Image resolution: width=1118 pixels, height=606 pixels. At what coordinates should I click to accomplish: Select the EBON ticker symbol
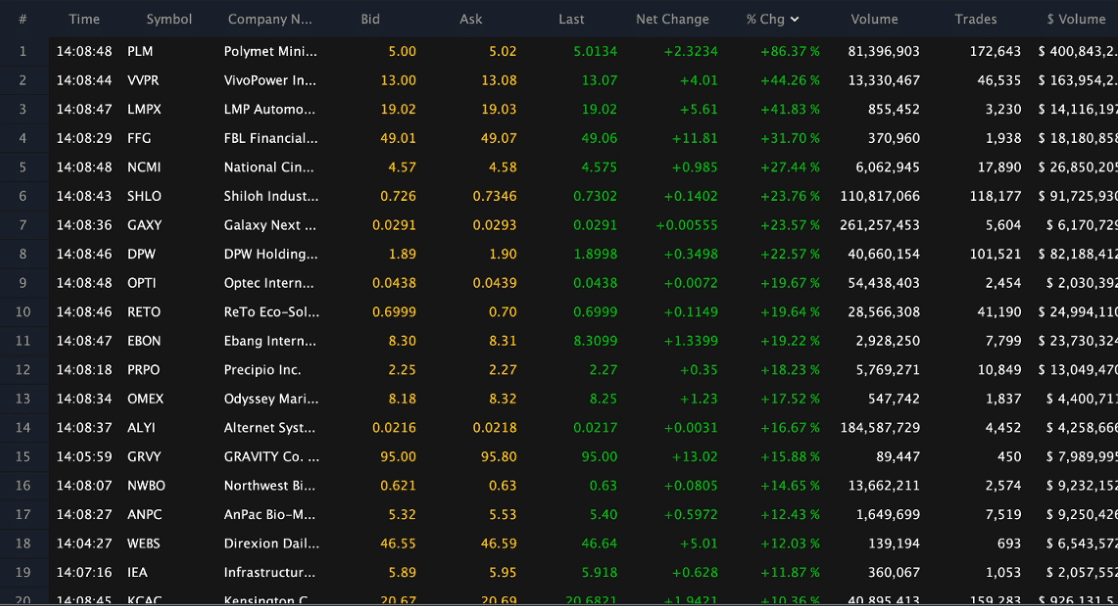point(144,341)
